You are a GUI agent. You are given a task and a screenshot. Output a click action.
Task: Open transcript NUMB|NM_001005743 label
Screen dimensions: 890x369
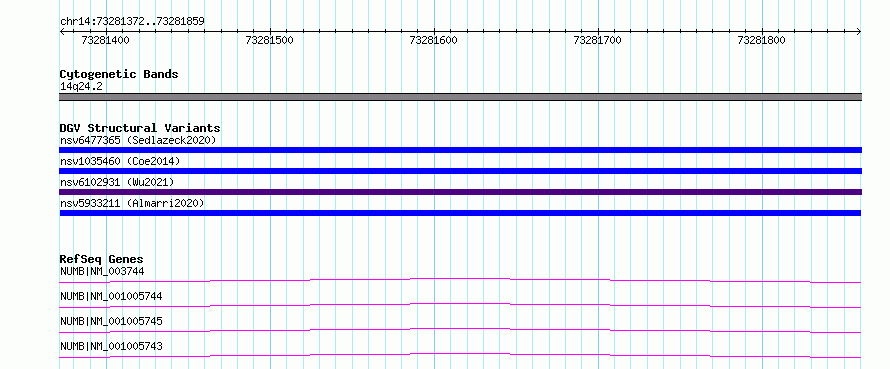tap(111, 346)
